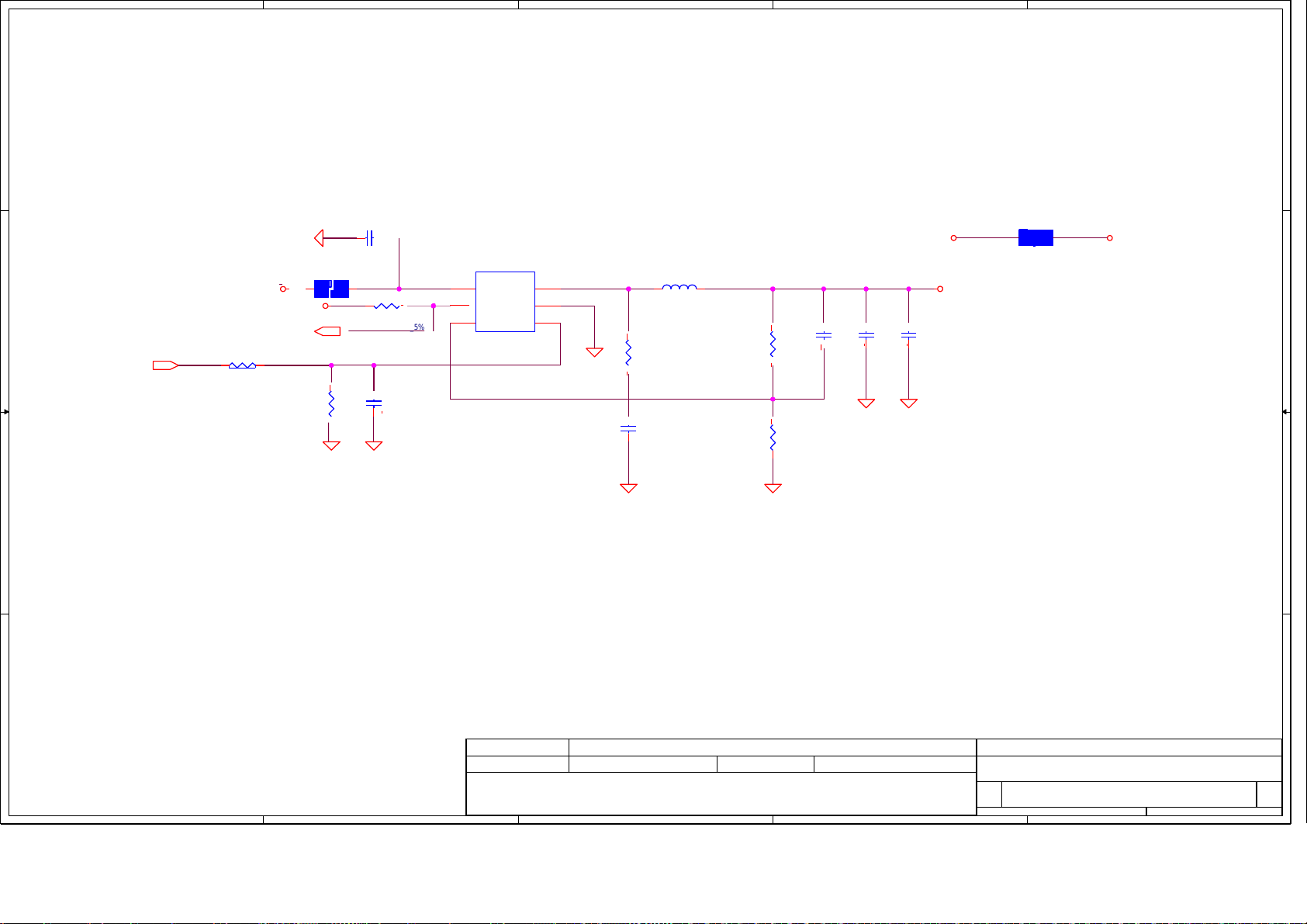
Task: Click the left-pointing power arrow symbol
Action: [x=319, y=238]
